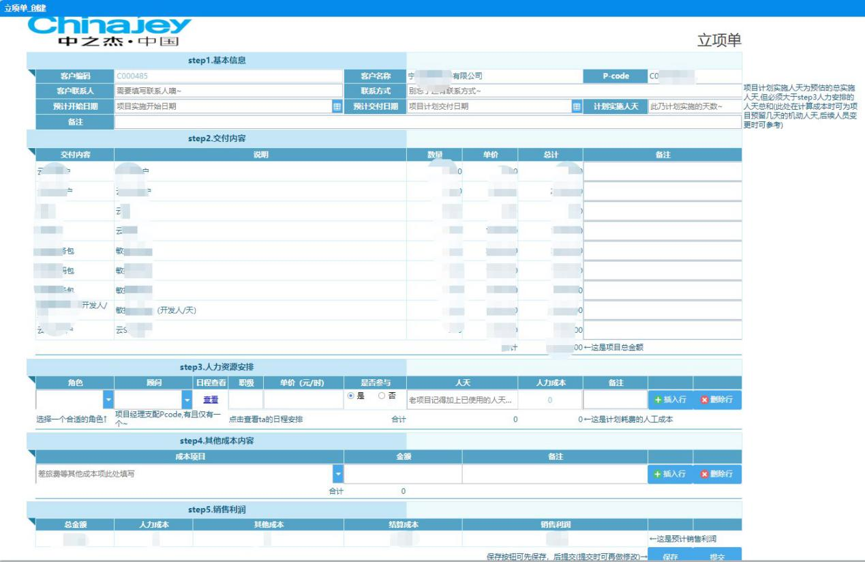Image resolution: width=865 pixels, height=562 pixels.
Task: Click the 客户联系人 input field
Action: point(228,91)
